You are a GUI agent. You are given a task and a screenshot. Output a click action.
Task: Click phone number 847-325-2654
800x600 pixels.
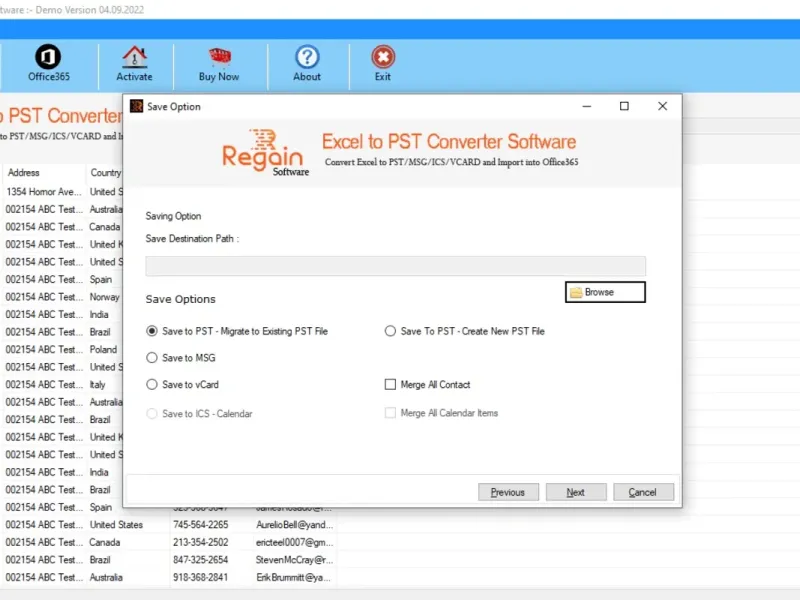[x=201, y=560]
